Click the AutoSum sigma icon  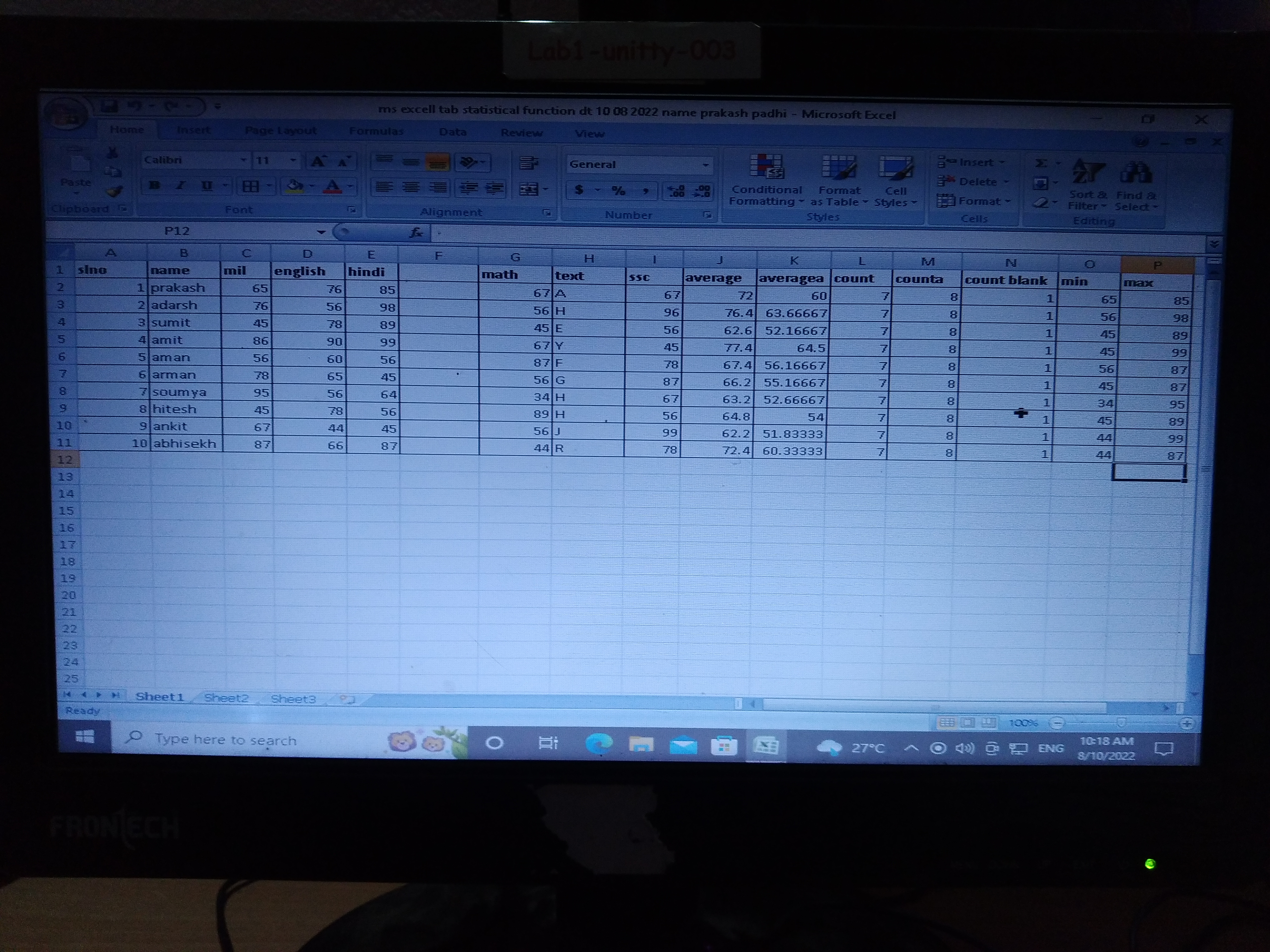[x=1040, y=163]
